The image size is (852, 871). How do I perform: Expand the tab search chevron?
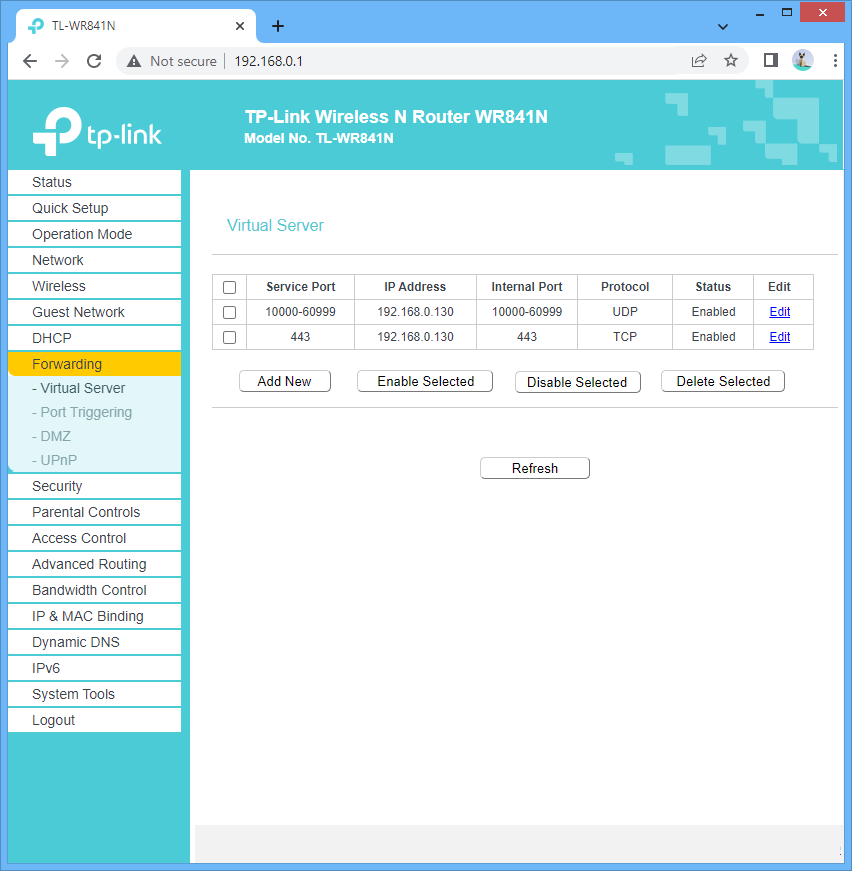[x=723, y=27]
